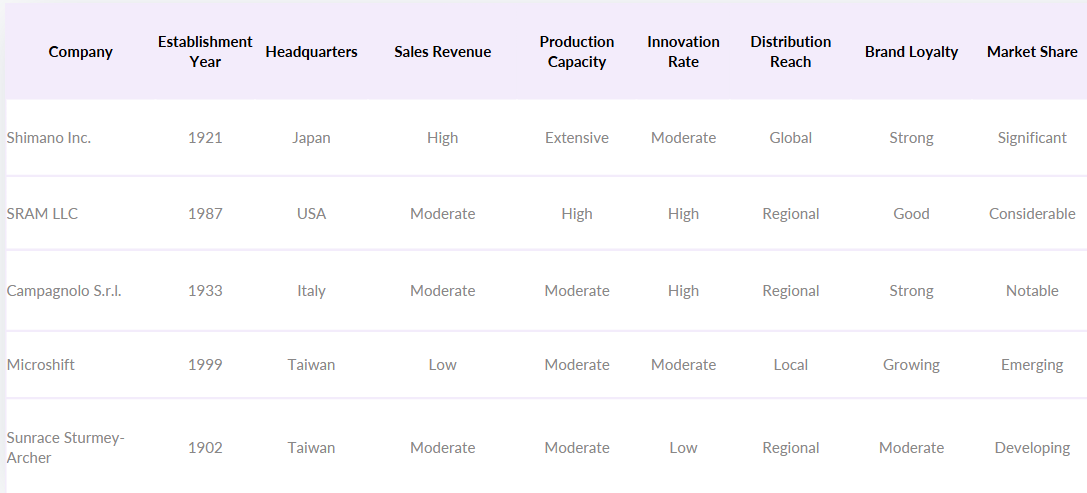1087x493 pixels.
Task: Click the Shimano Inc. company cell
Action: pyautogui.click(x=49, y=138)
